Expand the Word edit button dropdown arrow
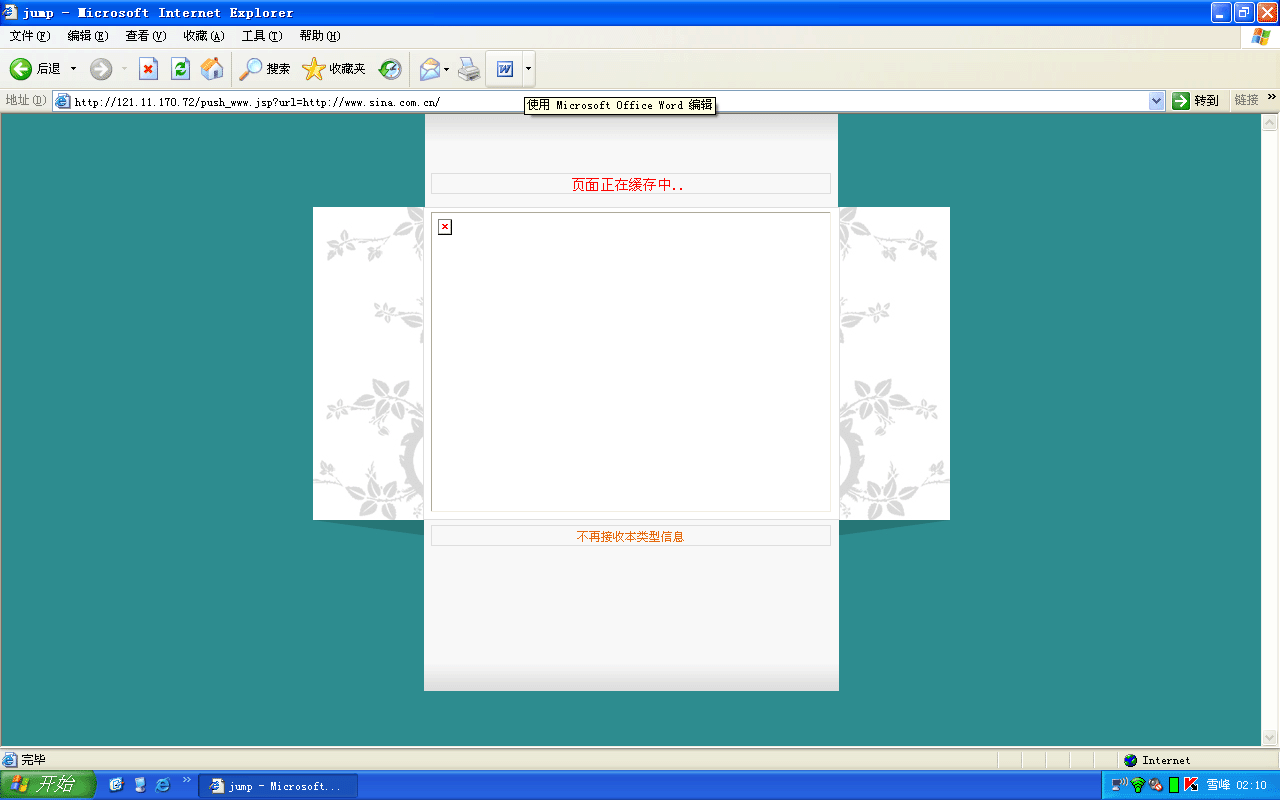This screenshot has width=1280, height=800. coord(528,69)
